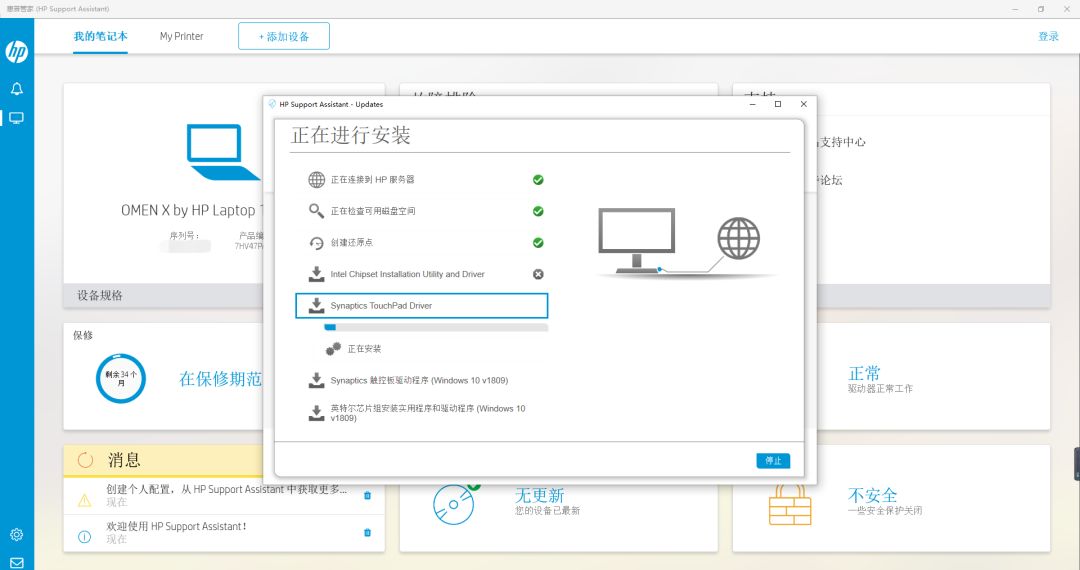Click restore point icon beside 创建还原点
This screenshot has height=570, width=1080.
(316, 243)
